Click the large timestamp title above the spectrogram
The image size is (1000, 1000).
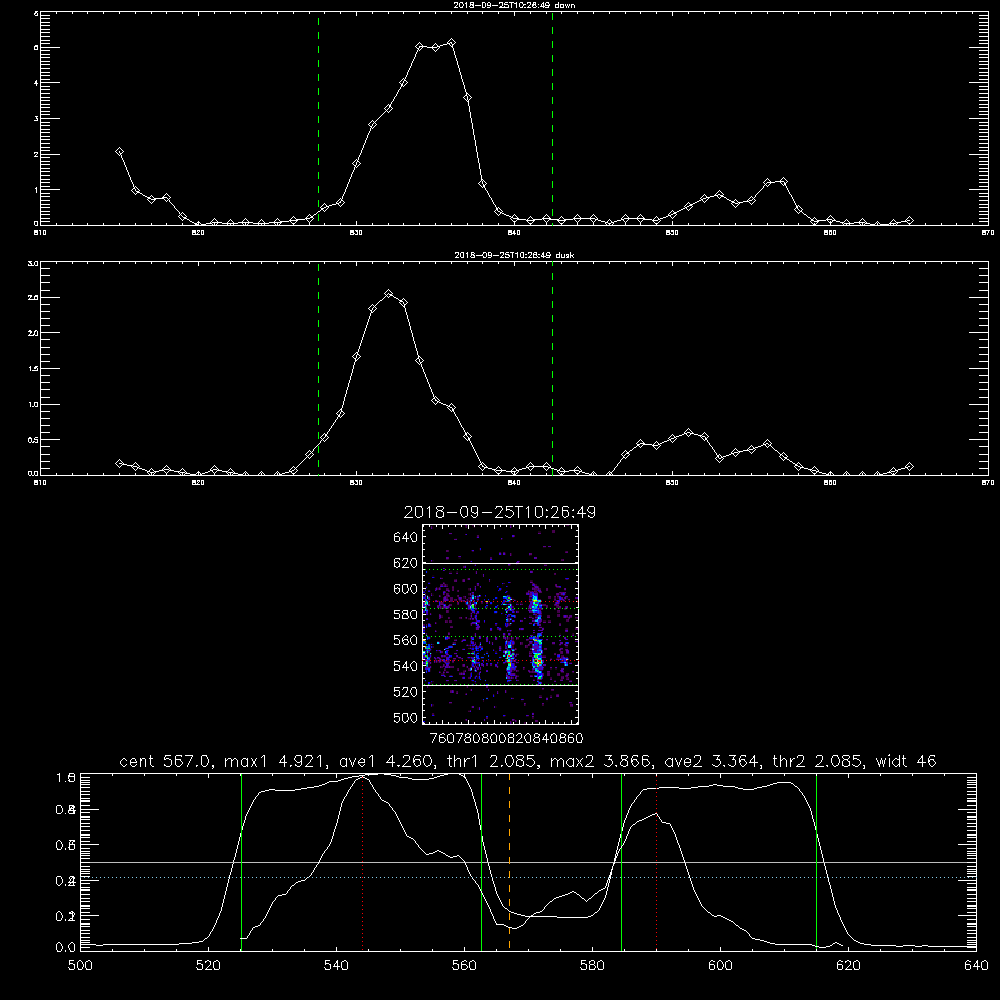click(499, 512)
